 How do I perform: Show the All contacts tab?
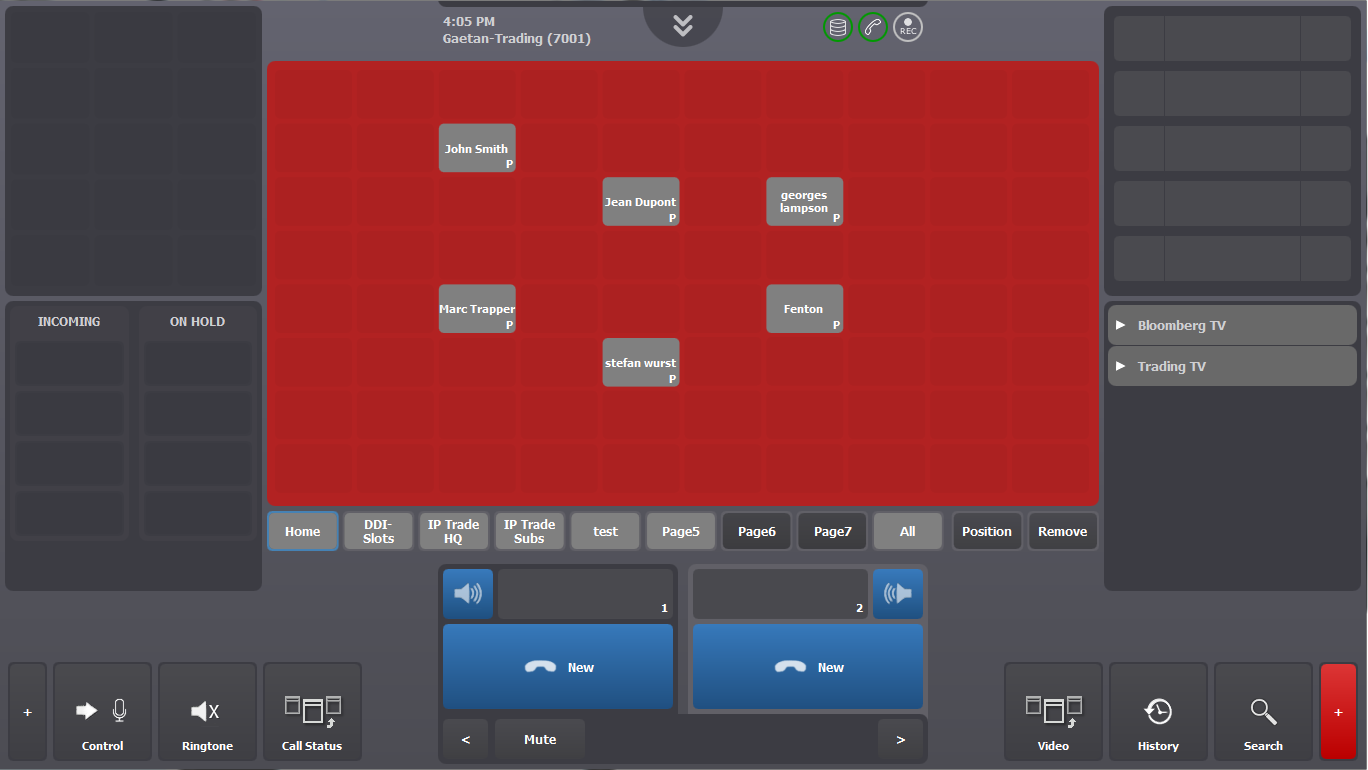coord(908,531)
